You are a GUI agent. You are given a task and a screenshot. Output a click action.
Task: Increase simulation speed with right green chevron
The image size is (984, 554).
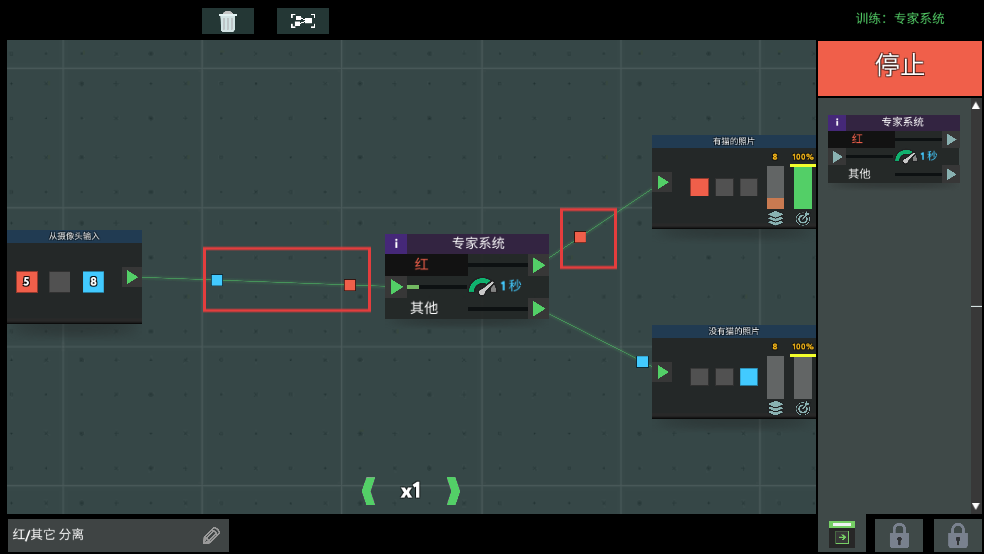coord(453,491)
